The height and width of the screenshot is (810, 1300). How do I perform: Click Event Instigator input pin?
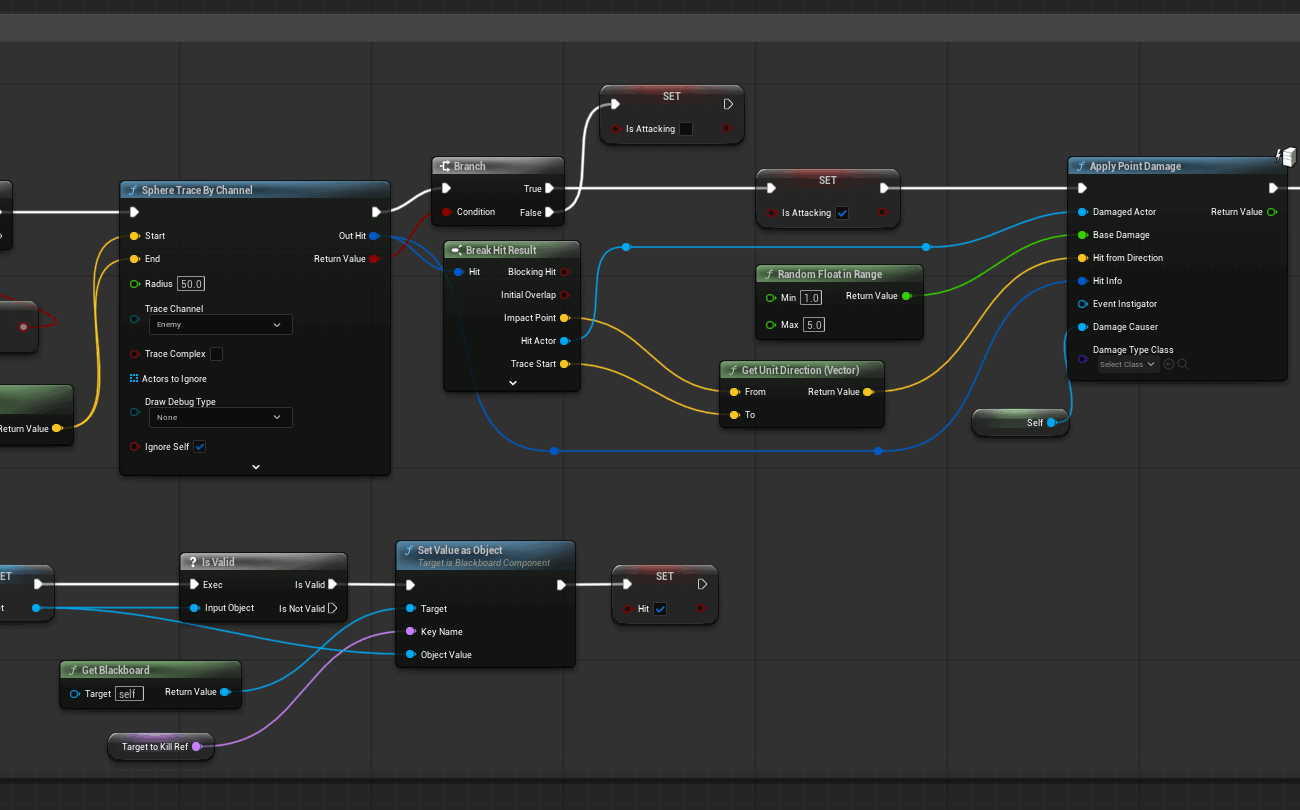coord(1082,304)
